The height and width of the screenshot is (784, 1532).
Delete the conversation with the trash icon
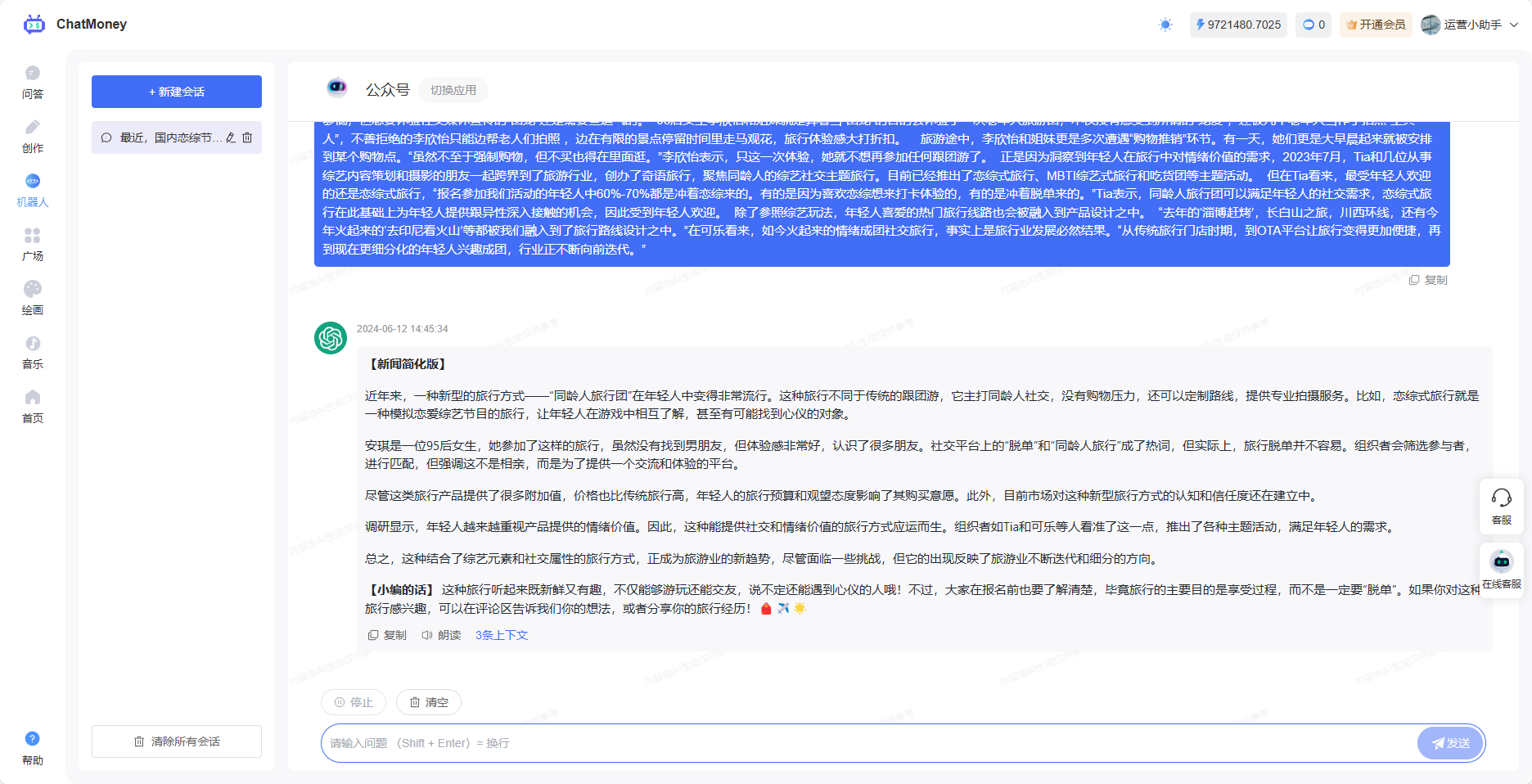tap(247, 137)
